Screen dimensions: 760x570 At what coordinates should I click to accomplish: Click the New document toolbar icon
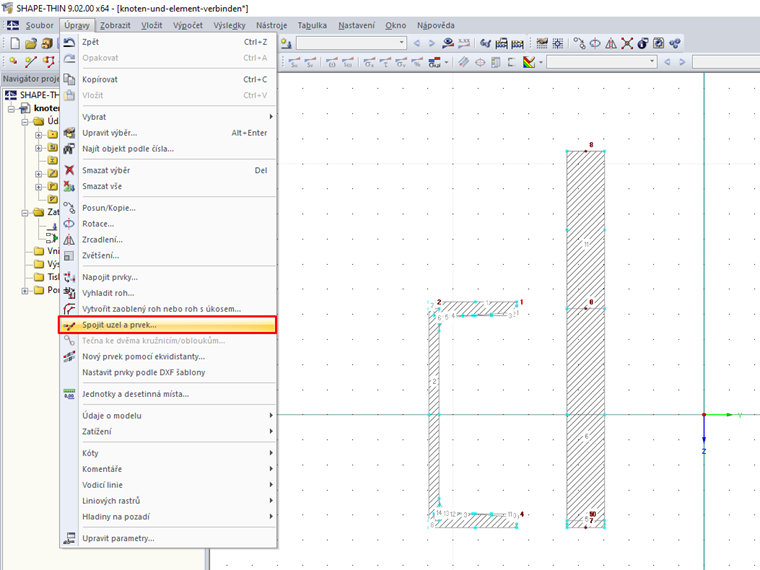pos(15,44)
